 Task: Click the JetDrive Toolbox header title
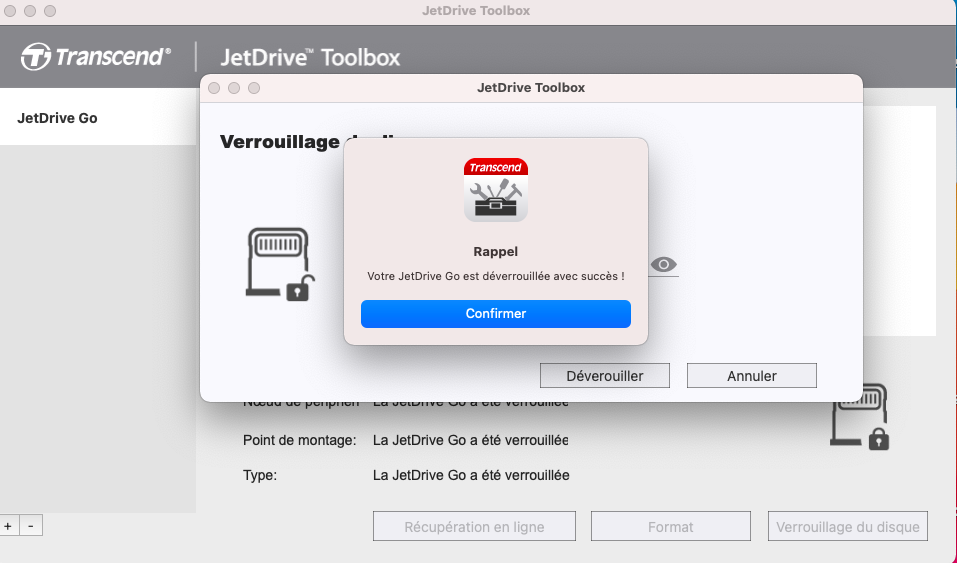[310, 57]
